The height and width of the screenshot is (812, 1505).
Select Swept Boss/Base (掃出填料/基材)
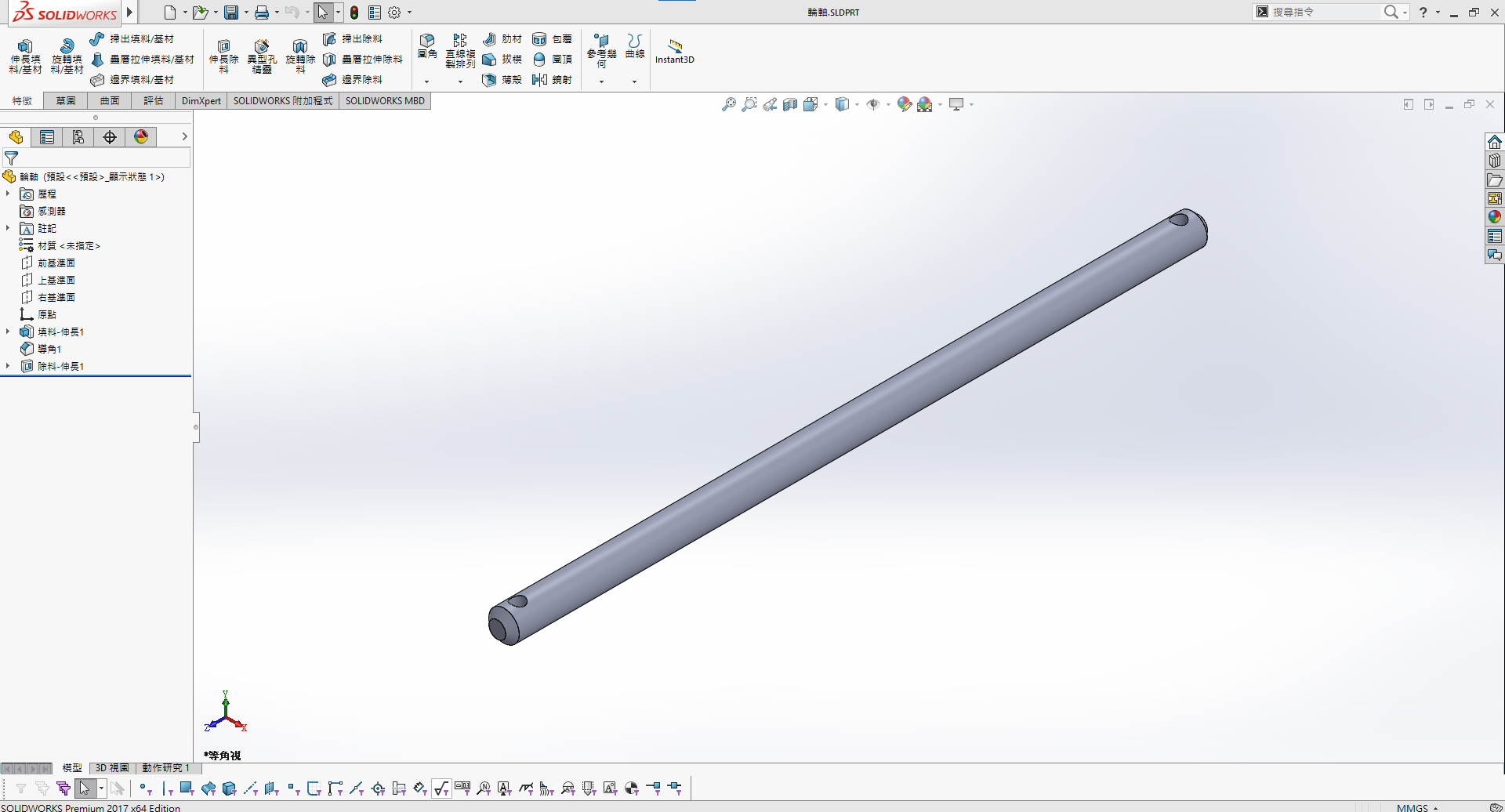132,39
